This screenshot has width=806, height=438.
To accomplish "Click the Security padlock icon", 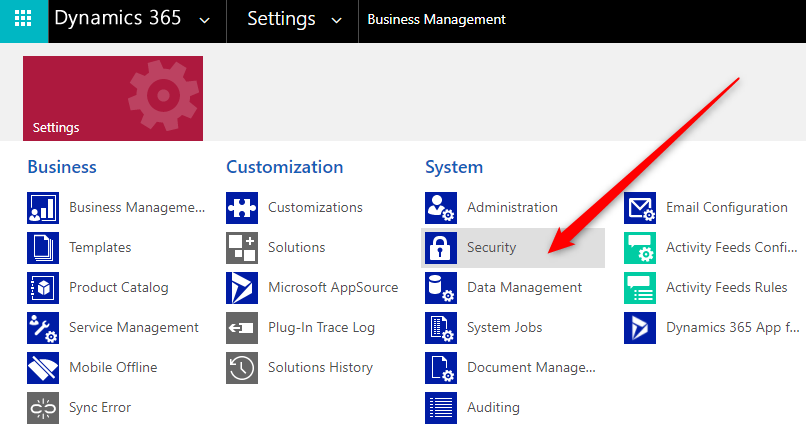I will point(441,248).
